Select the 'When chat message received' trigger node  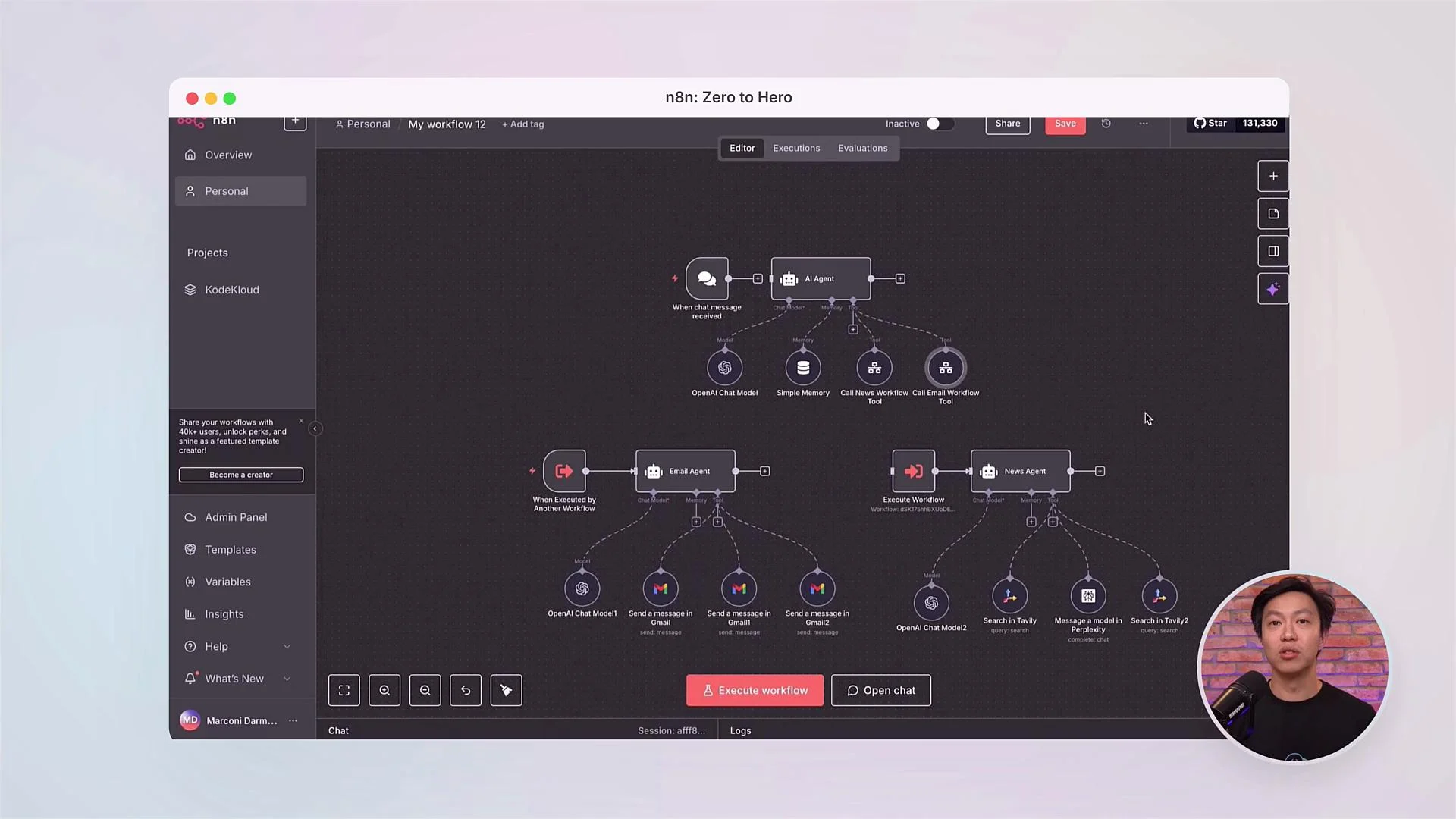coord(707,278)
